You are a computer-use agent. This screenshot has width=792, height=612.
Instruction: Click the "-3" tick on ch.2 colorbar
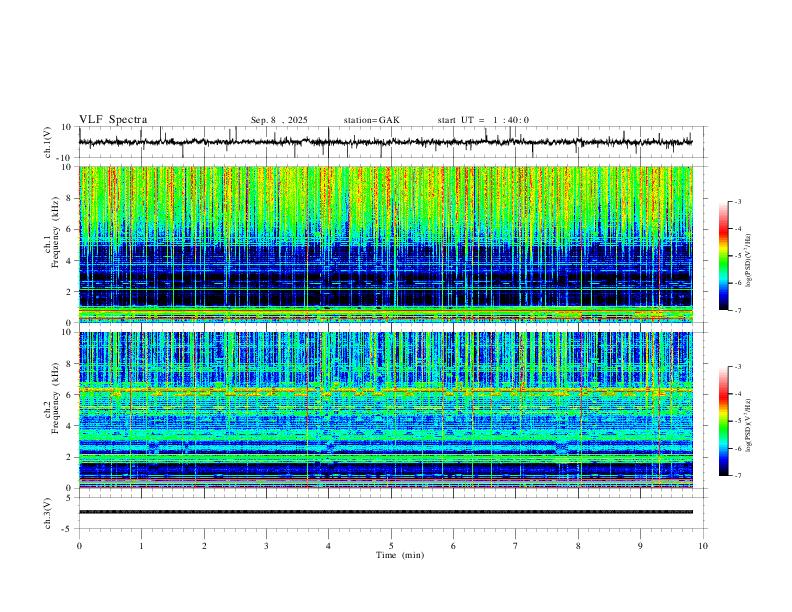(737, 367)
